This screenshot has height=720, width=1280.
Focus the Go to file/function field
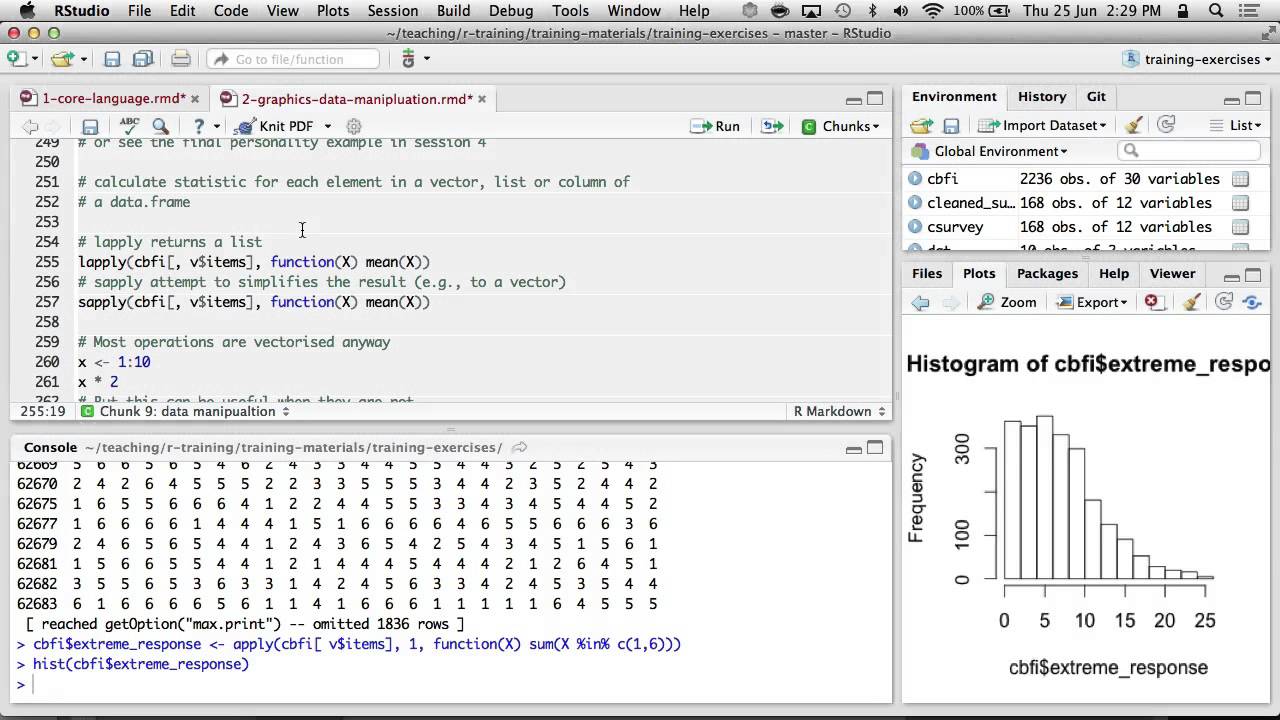tap(293, 59)
